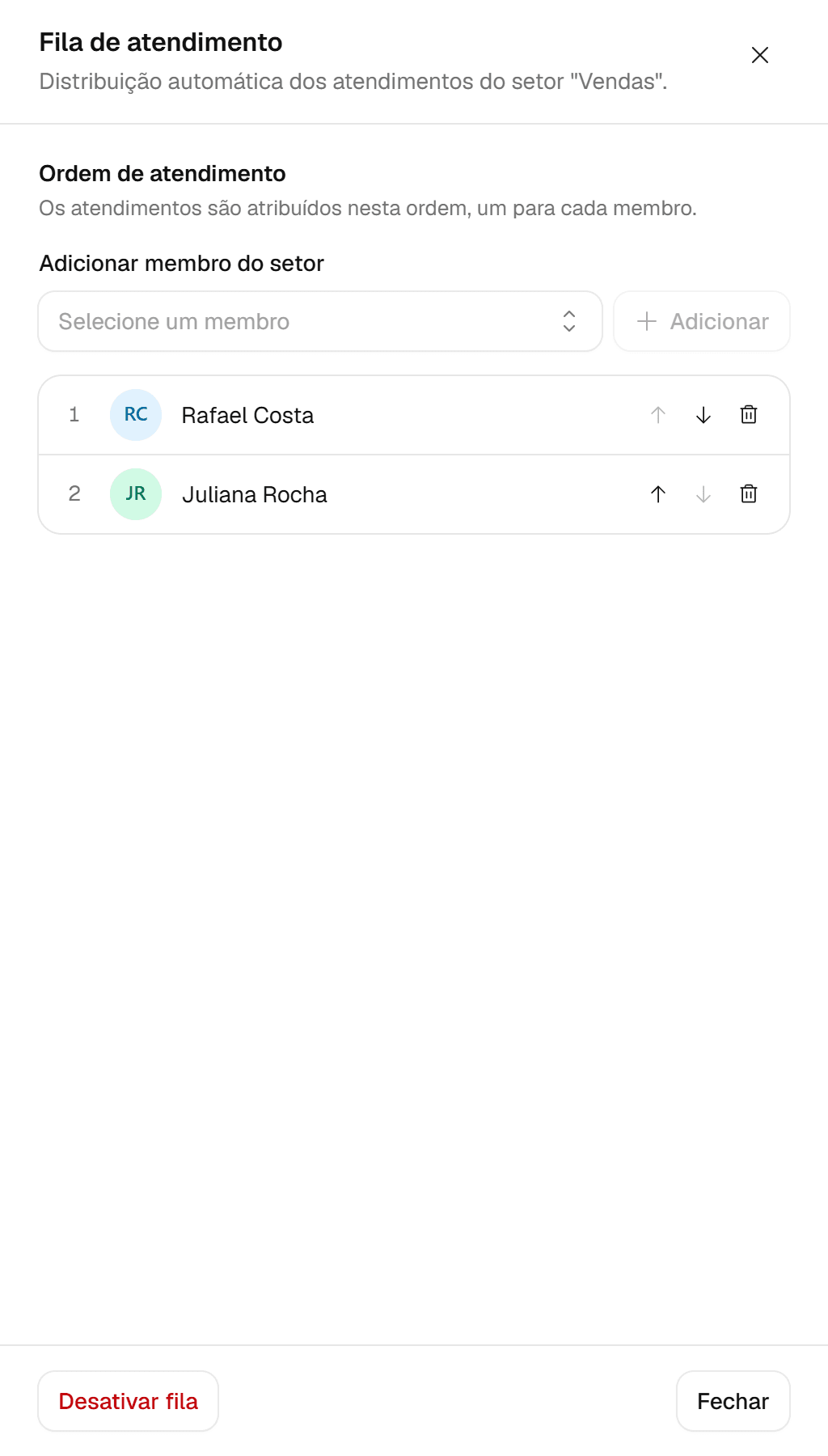The image size is (828, 1456).
Task: Click the Ordem de atendimento heading
Action: click(x=163, y=174)
